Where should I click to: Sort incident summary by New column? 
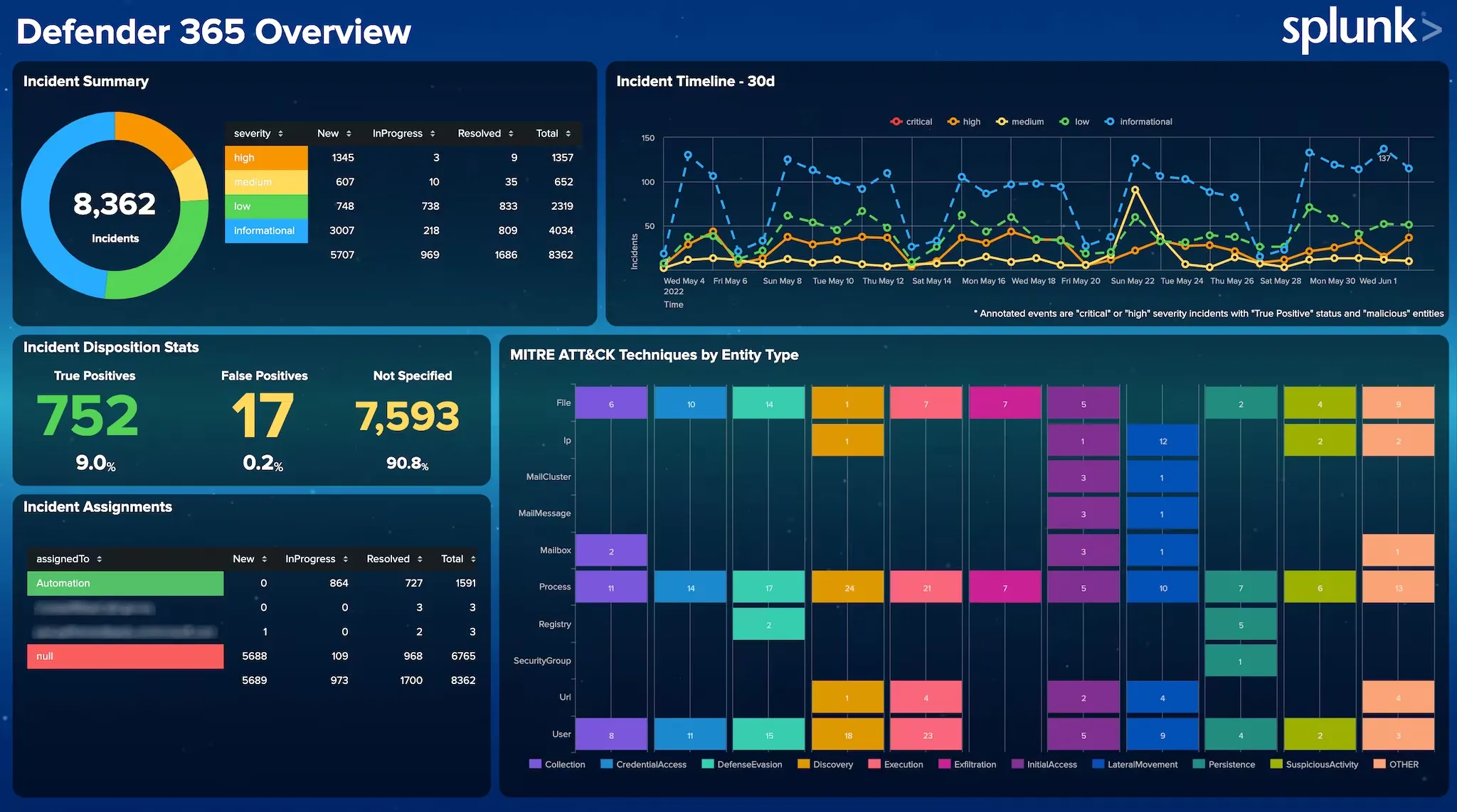[x=334, y=134]
